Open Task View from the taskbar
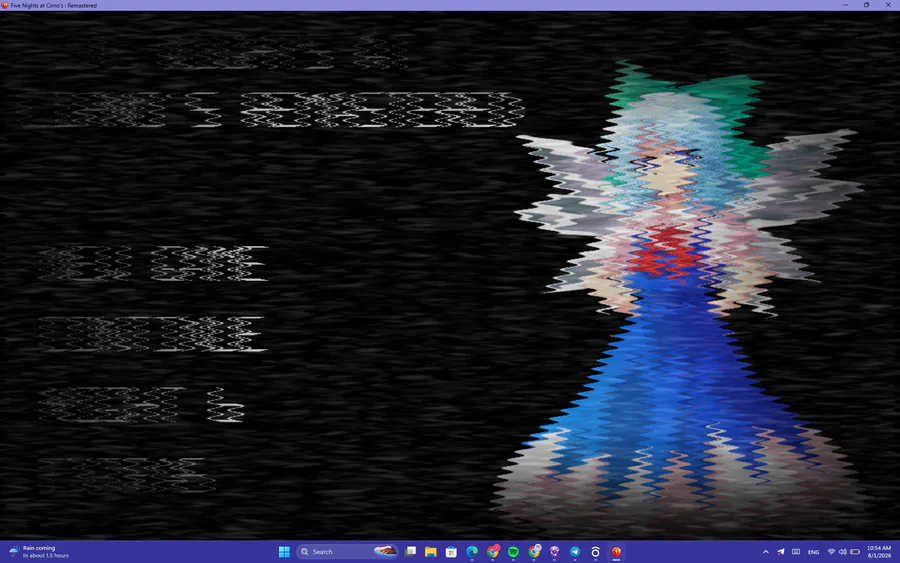The width and height of the screenshot is (900, 563). [410, 552]
